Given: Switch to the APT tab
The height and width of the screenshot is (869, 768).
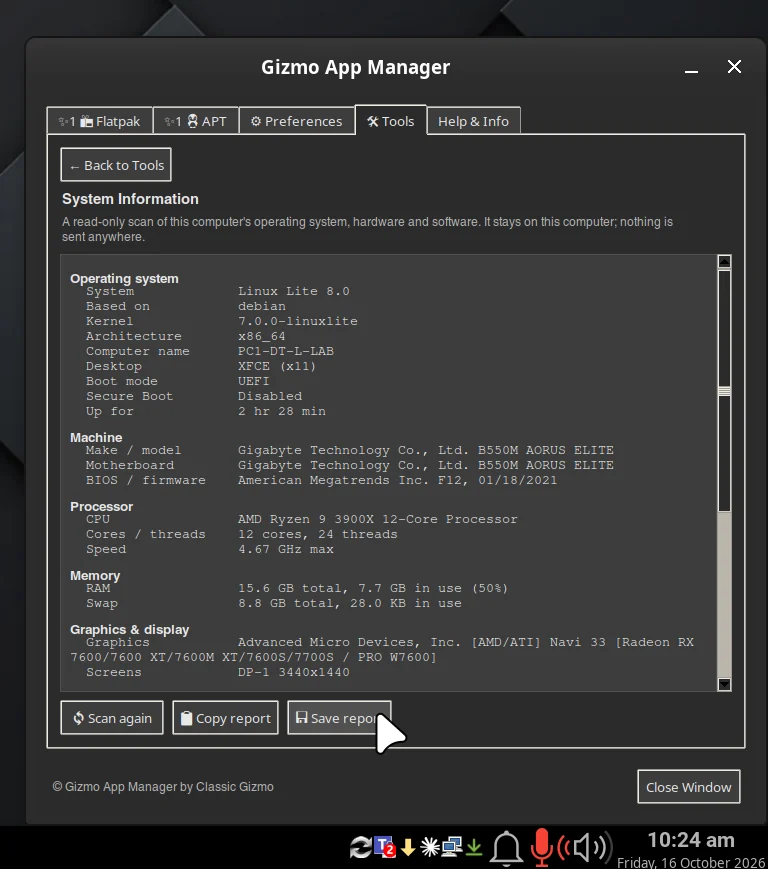Looking at the screenshot, I should pos(196,121).
